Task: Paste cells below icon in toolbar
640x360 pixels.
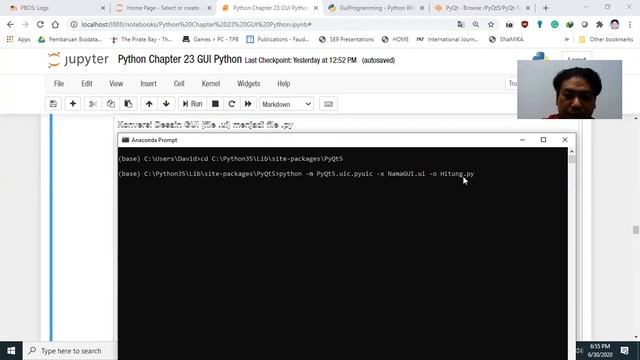Action: tap(128, 104)
